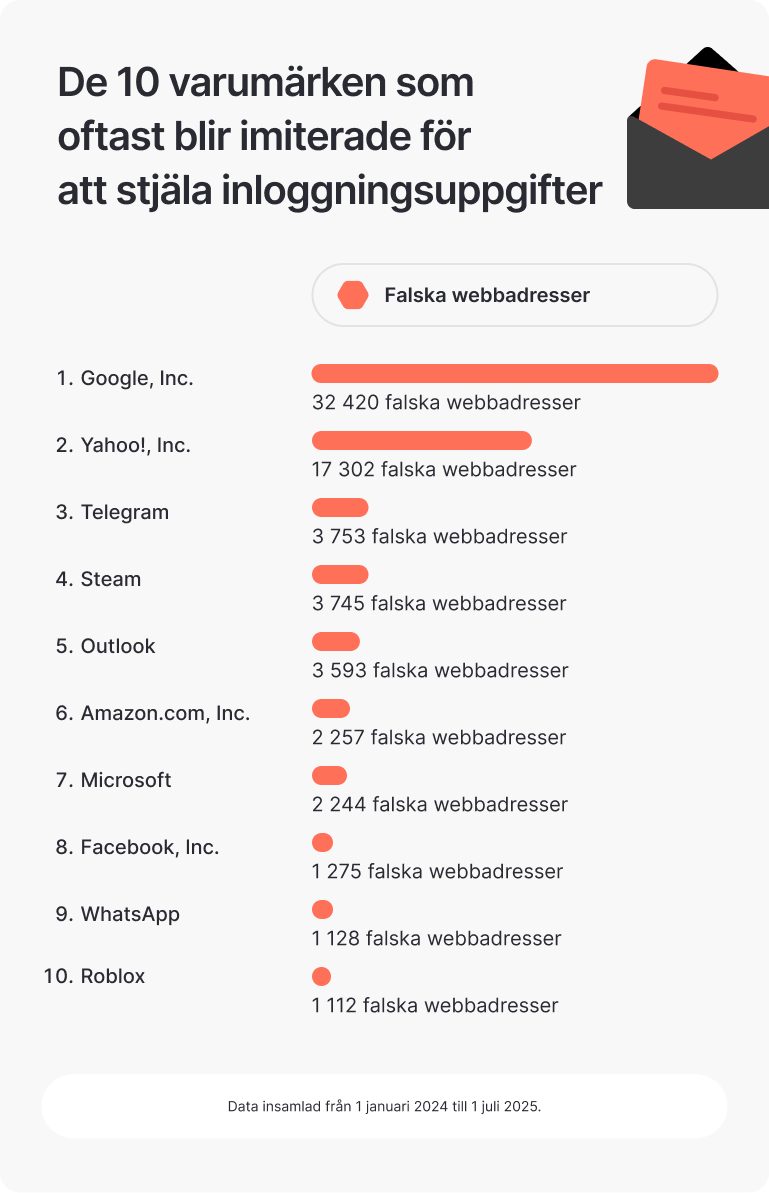The height and width of the screenshot is (1193, 769).
Task: Click the Yahoo!, Inc. bar
Action: (x=421, y=441)
